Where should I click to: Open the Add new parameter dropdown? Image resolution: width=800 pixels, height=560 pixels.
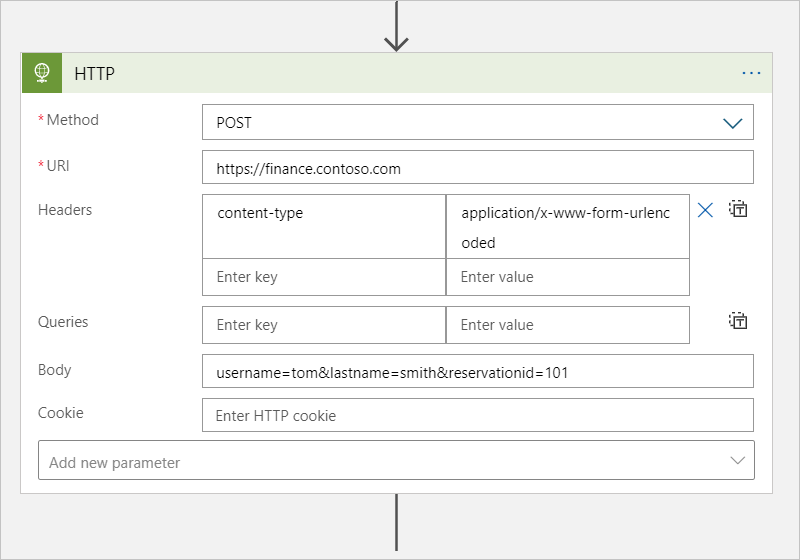396,461
